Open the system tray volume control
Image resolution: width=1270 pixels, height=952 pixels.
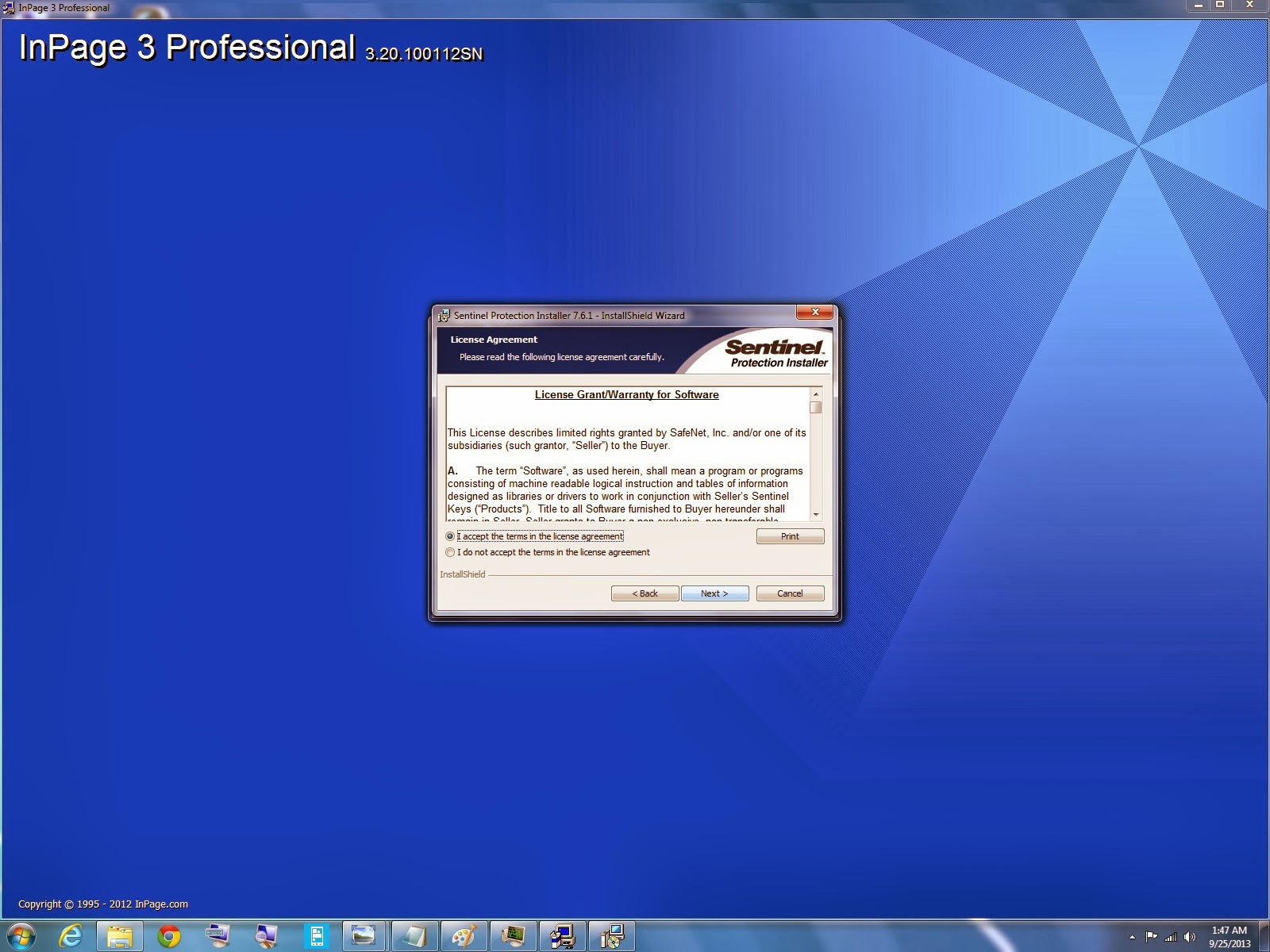click(1190, 937)
